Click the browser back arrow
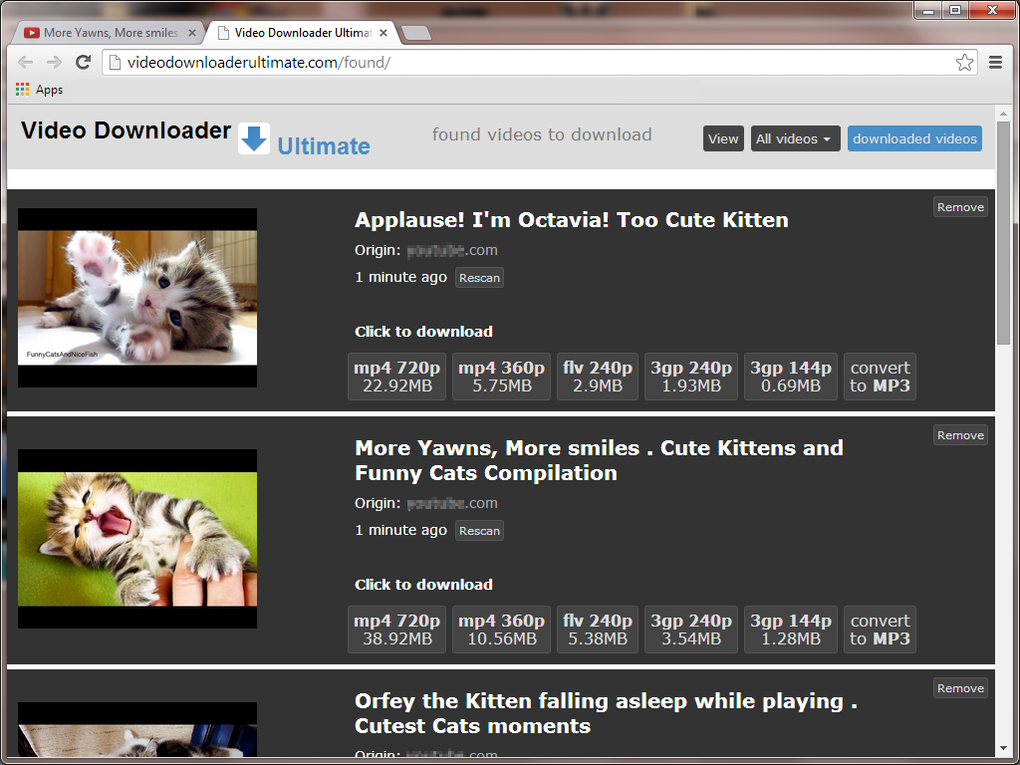1020x765 pixels. coord(25,62)
